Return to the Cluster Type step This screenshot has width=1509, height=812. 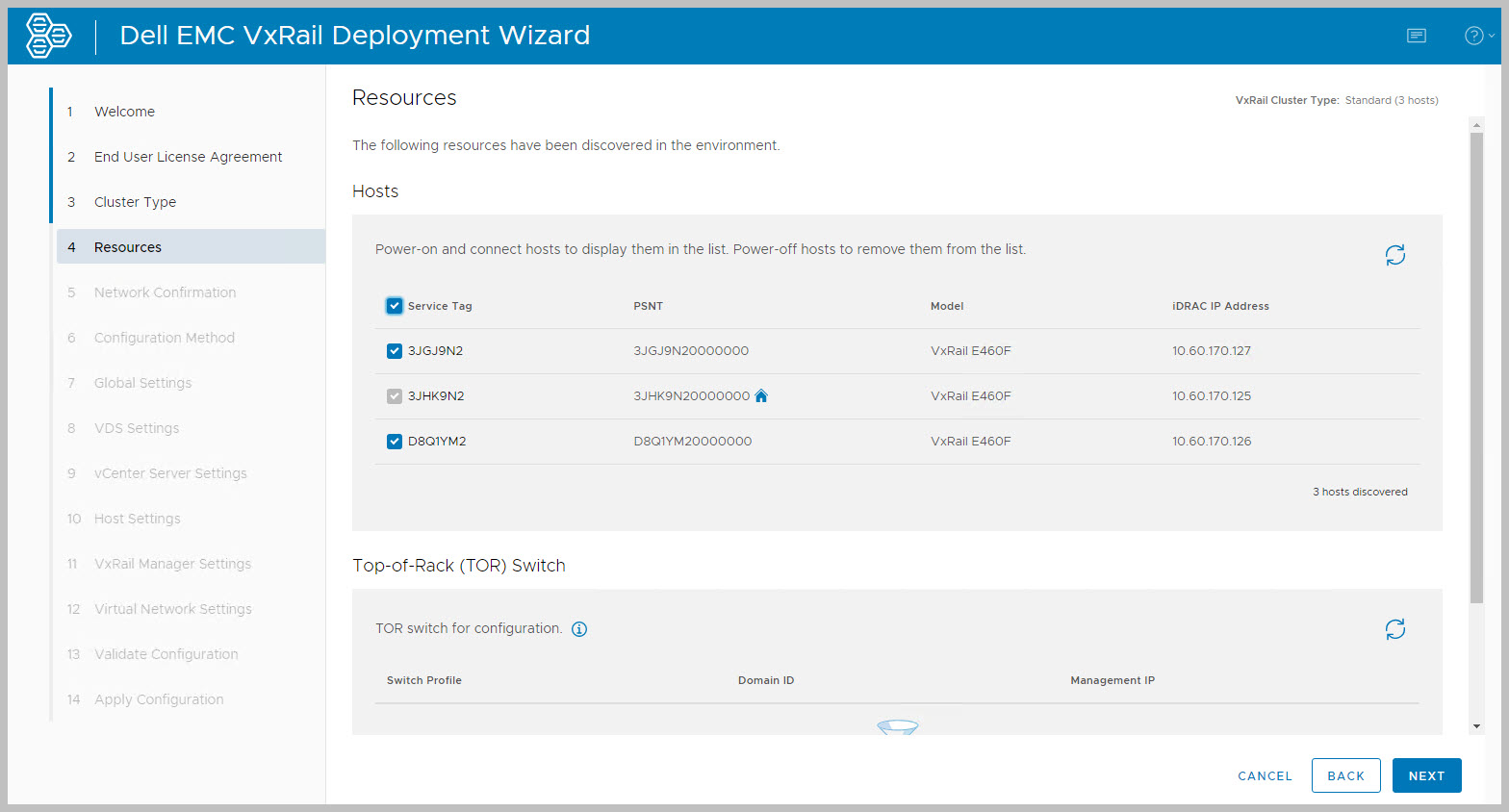coord(135,202)
